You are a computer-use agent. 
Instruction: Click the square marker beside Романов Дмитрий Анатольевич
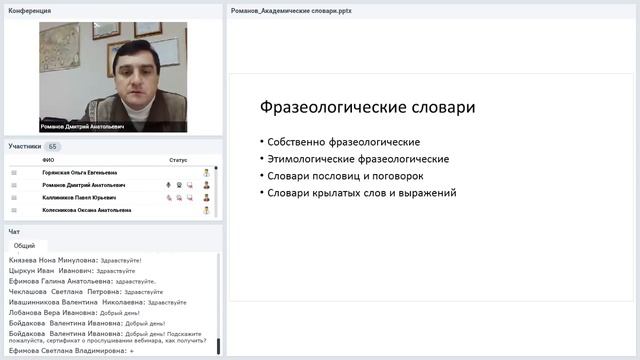[14, 185]
